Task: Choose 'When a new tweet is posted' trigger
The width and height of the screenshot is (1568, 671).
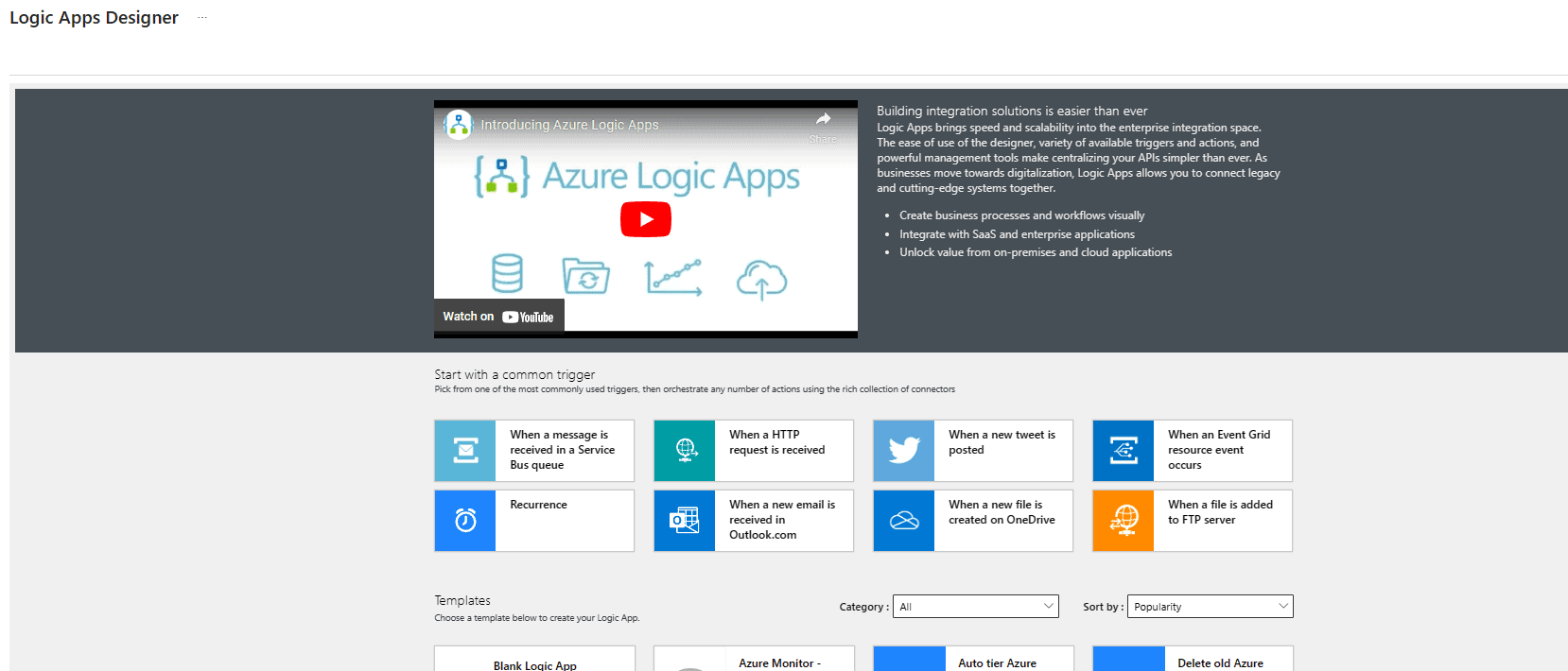Action: click(x=1002, y=442)
